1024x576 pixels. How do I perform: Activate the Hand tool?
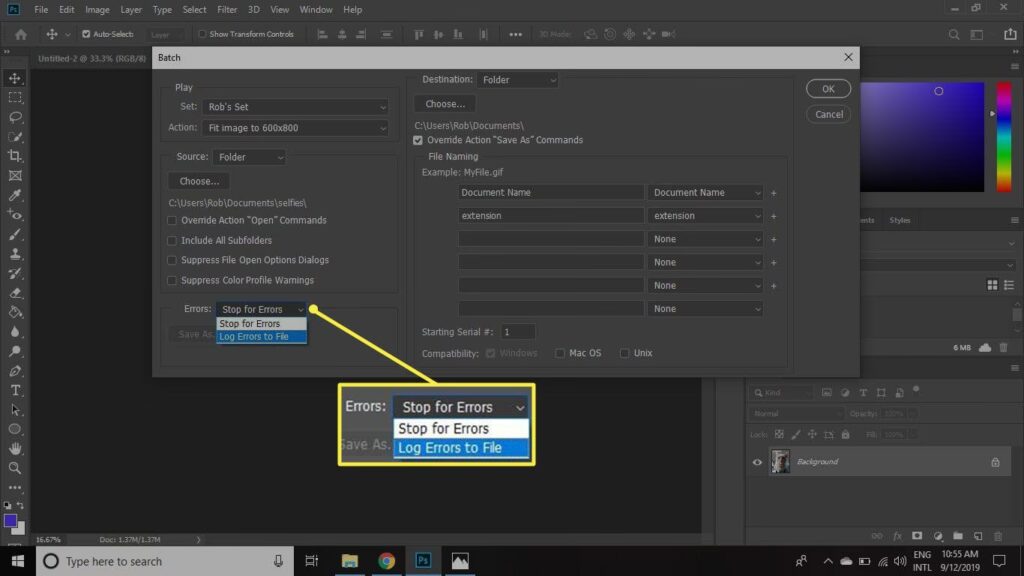coord(15,449)
